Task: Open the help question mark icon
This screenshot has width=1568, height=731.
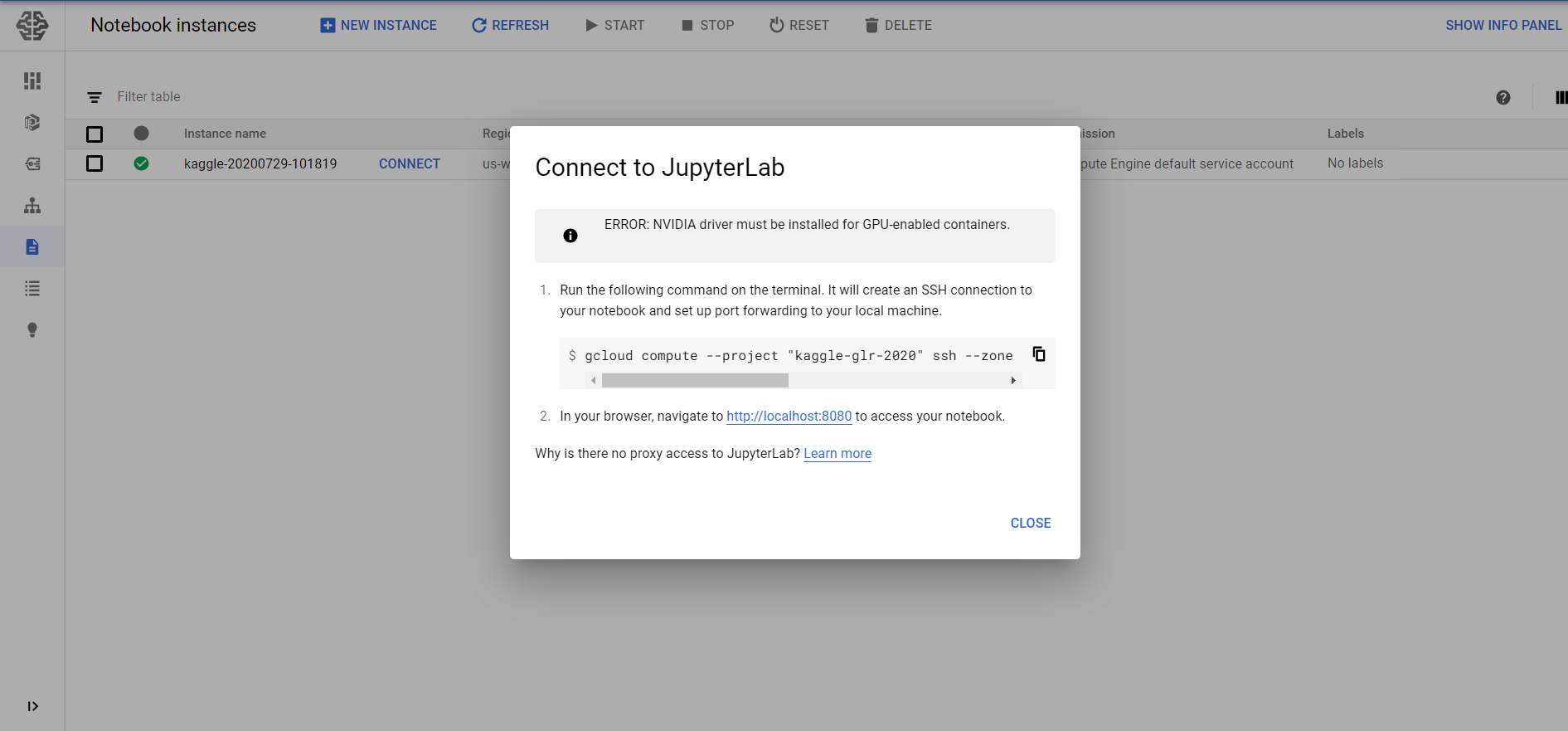Action: 1503,98
